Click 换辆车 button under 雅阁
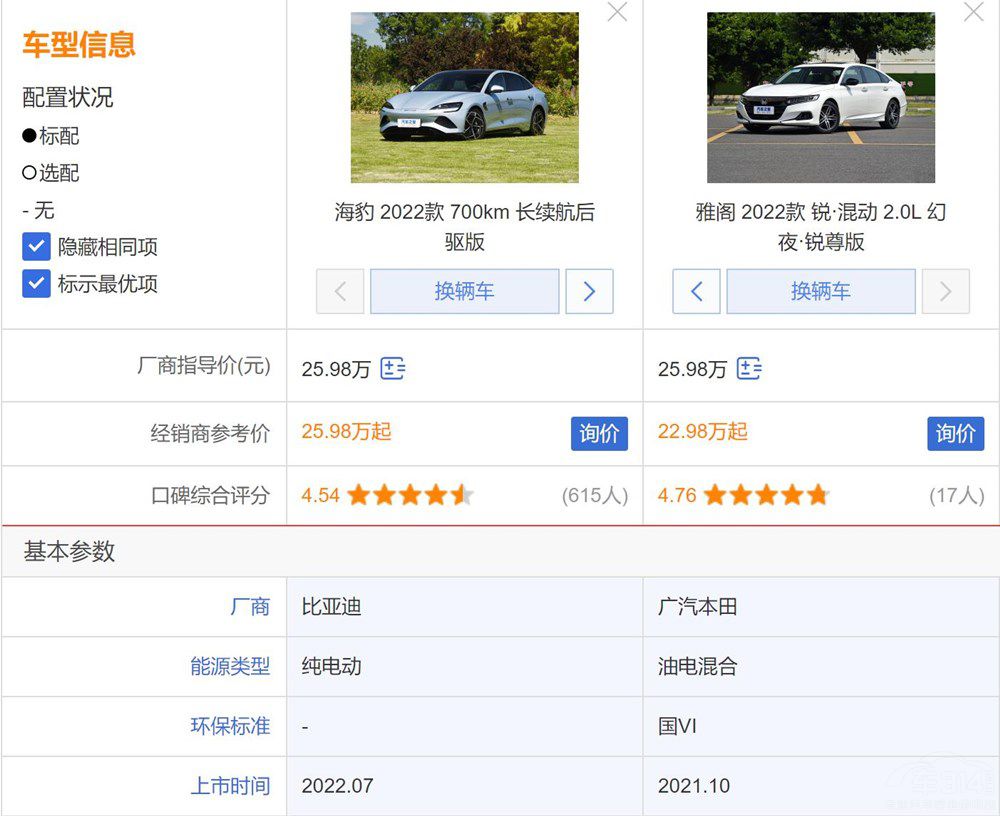 (820, 292)
